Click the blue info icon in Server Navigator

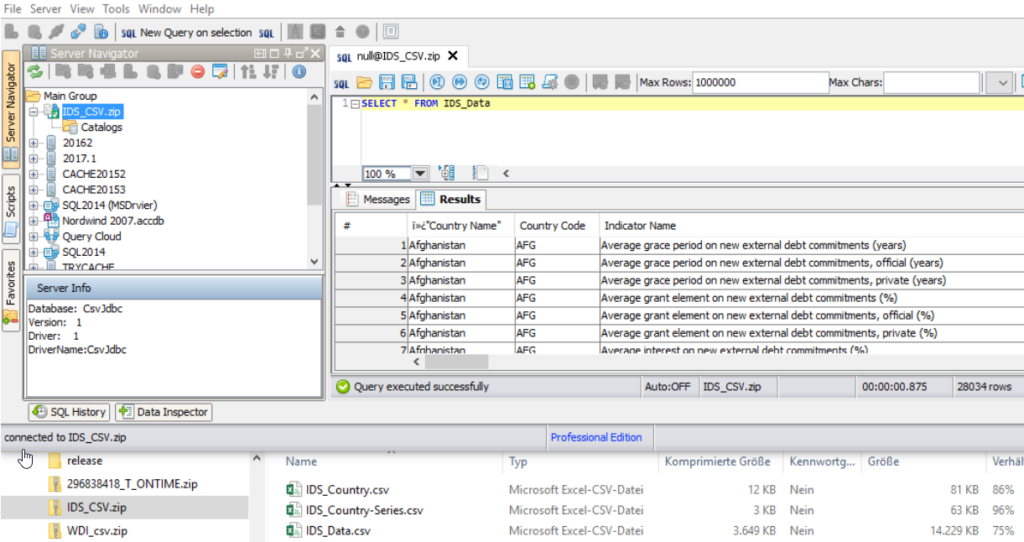pos(299,72)
